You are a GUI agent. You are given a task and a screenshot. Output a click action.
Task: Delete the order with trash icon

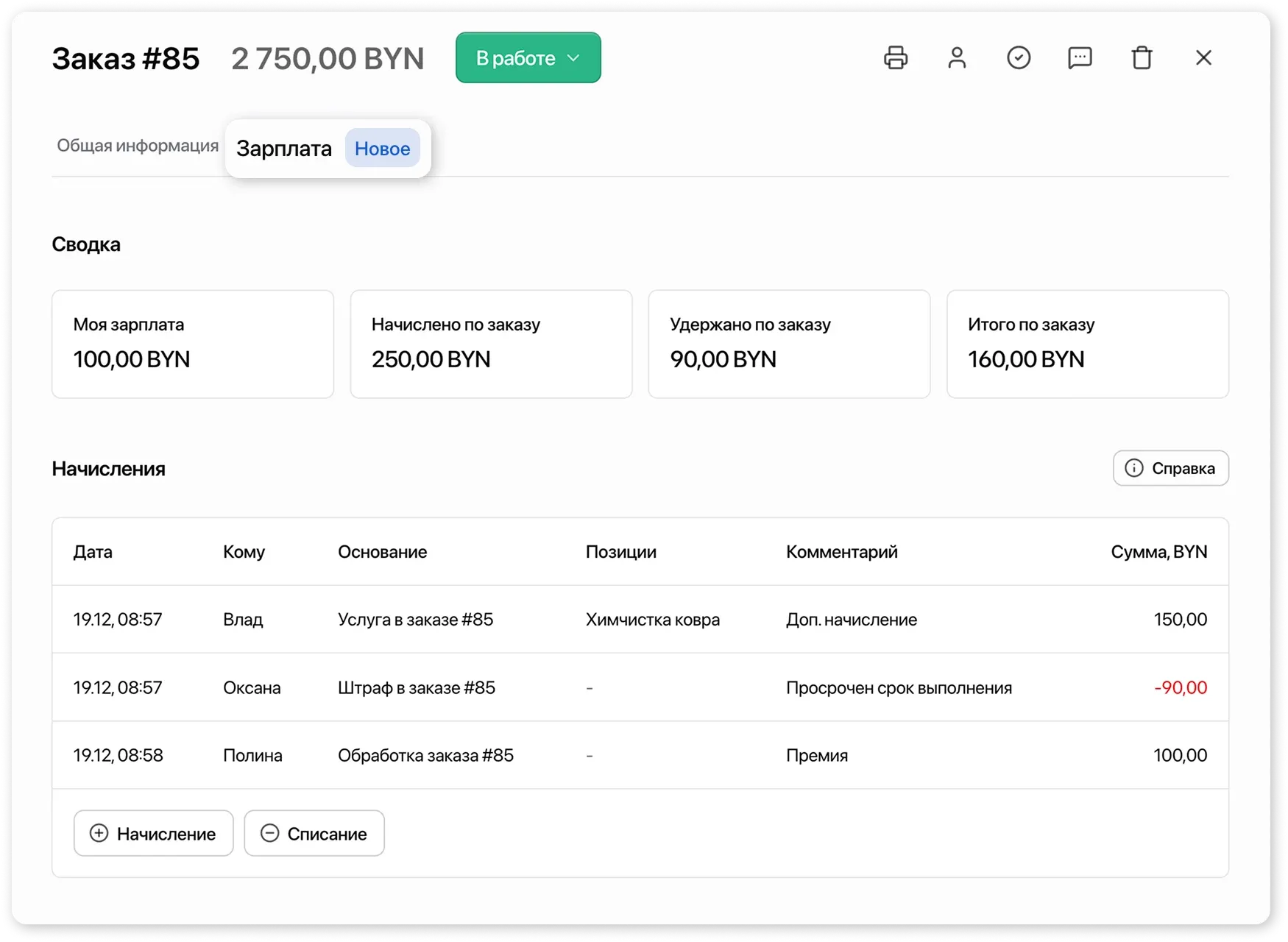[1142, 57]
